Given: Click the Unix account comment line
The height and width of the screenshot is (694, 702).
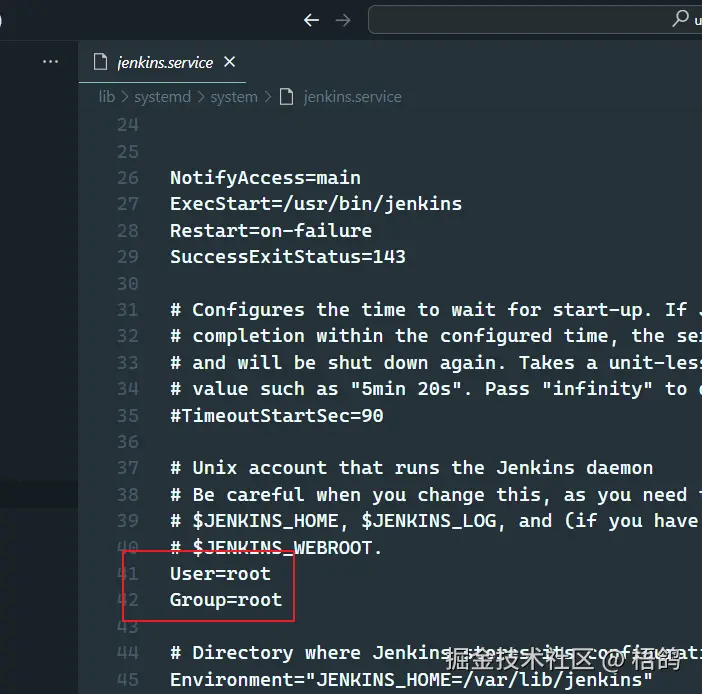Looking at the screenshot, I should point(411,468).
